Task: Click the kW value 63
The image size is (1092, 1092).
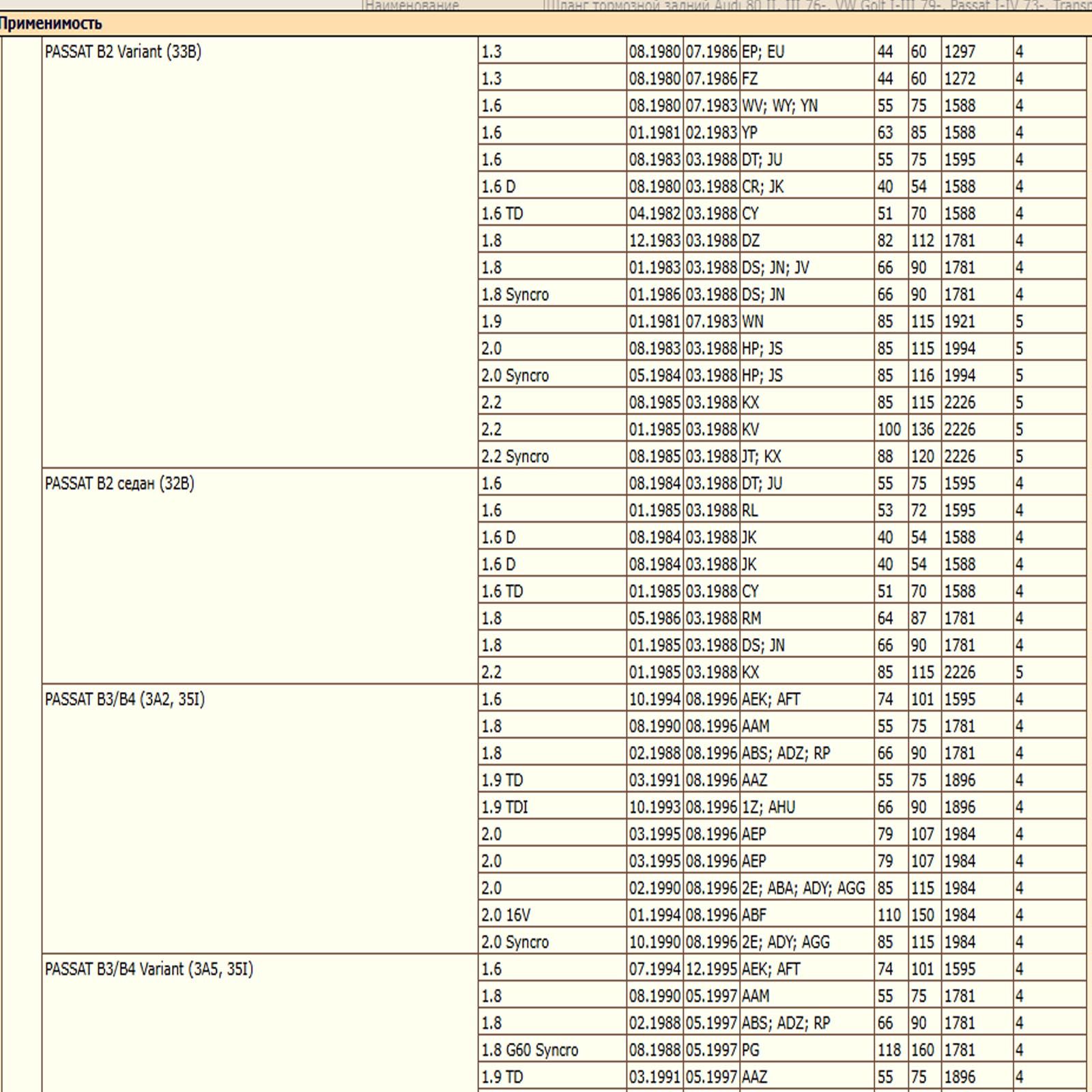Action: click(891, 133)
